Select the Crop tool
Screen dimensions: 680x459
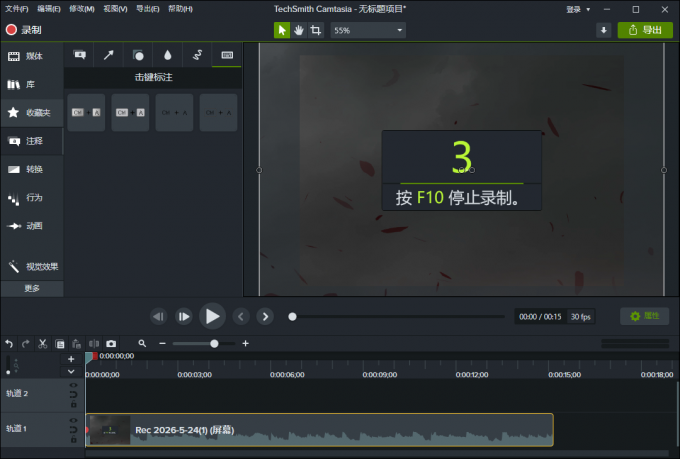(316, 30)
